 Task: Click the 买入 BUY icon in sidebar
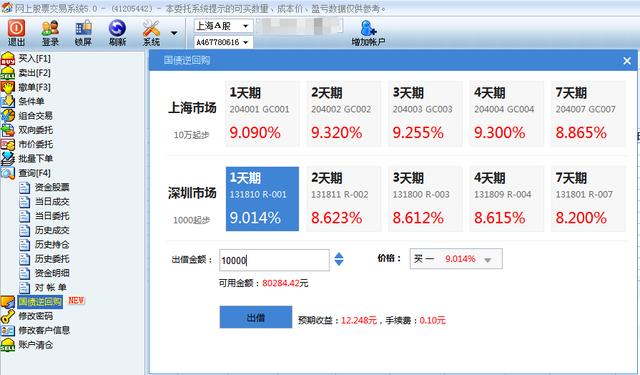click(x=8, y=59)
